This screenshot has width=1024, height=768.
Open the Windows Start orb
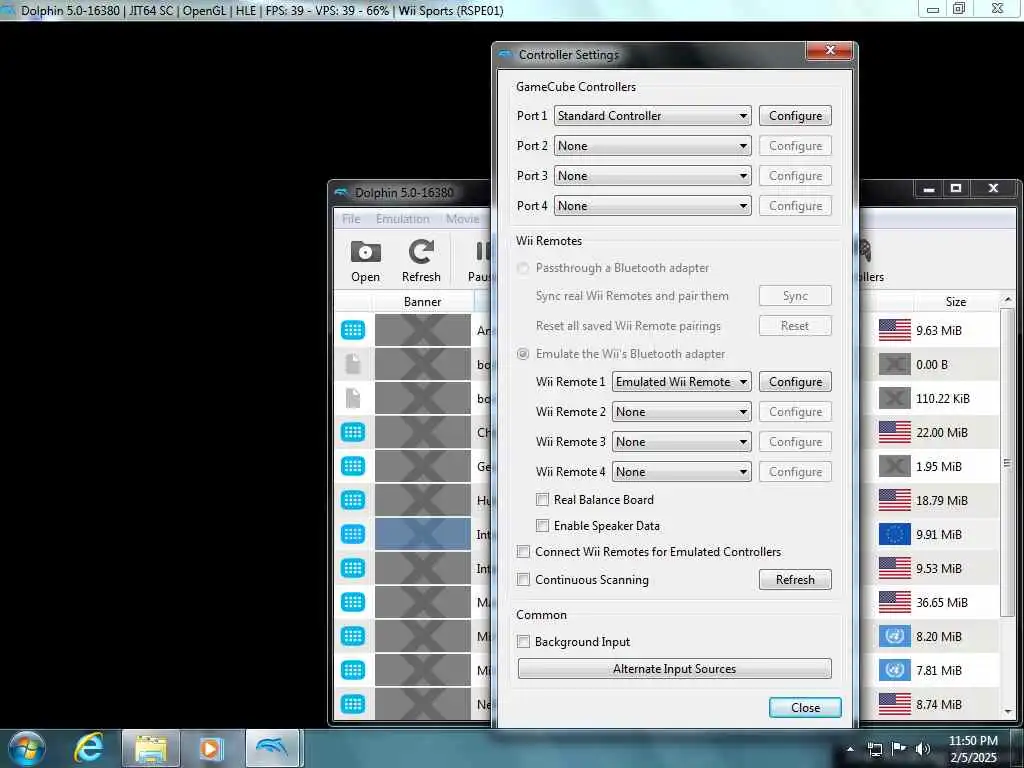click(x=27, y=748)
